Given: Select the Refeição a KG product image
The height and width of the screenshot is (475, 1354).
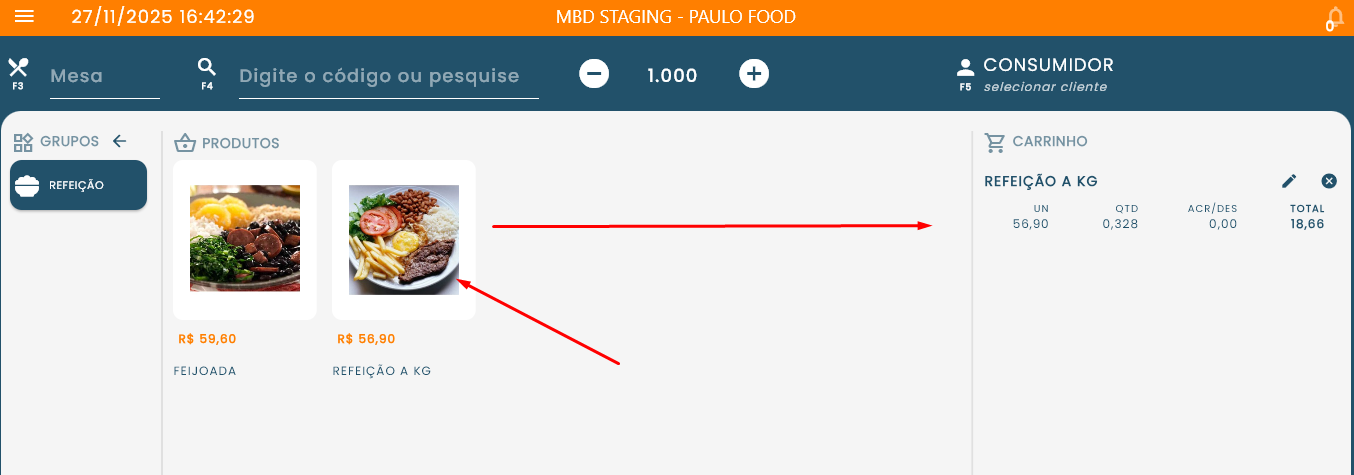Looking at the screenshot, I should click(x=404, y=240).
